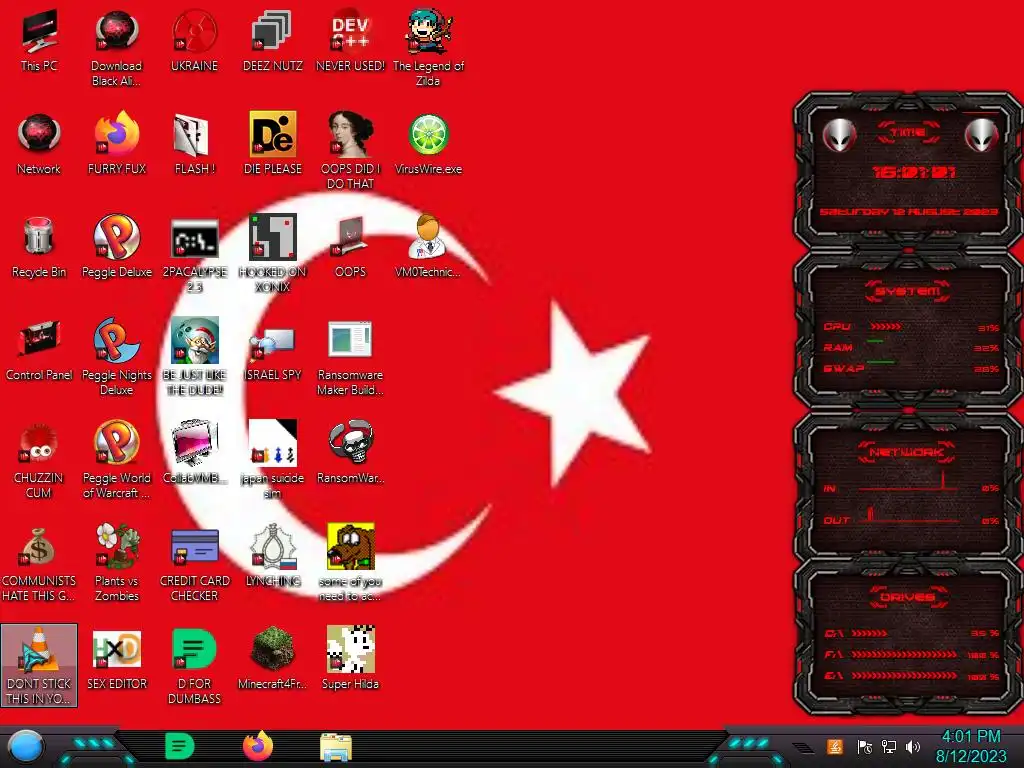Click the DRIVES widget header
The width and height of the screenshot is (1024, 768).
907,597
